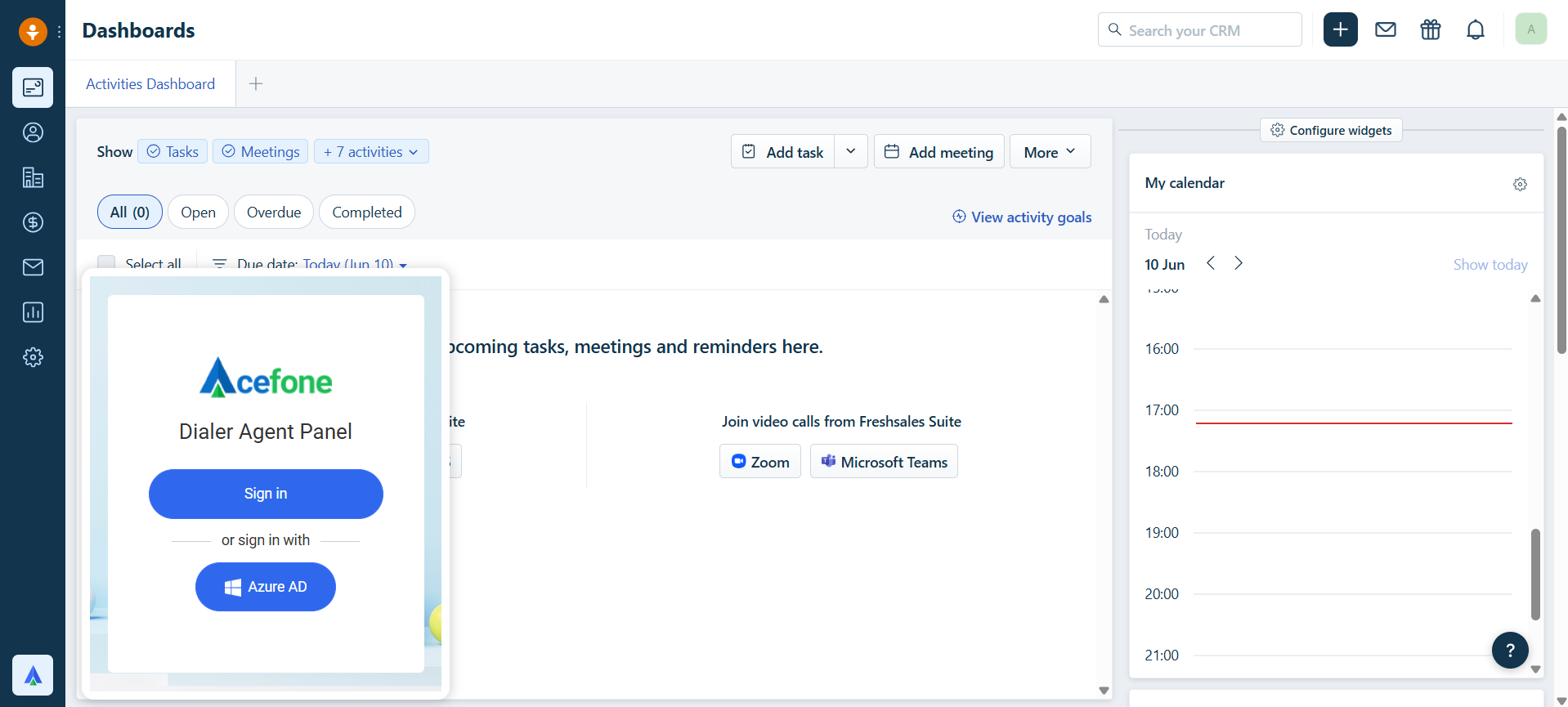
Task: Click the page vertical scrollbar thumb
Action: pos(1561,239)
